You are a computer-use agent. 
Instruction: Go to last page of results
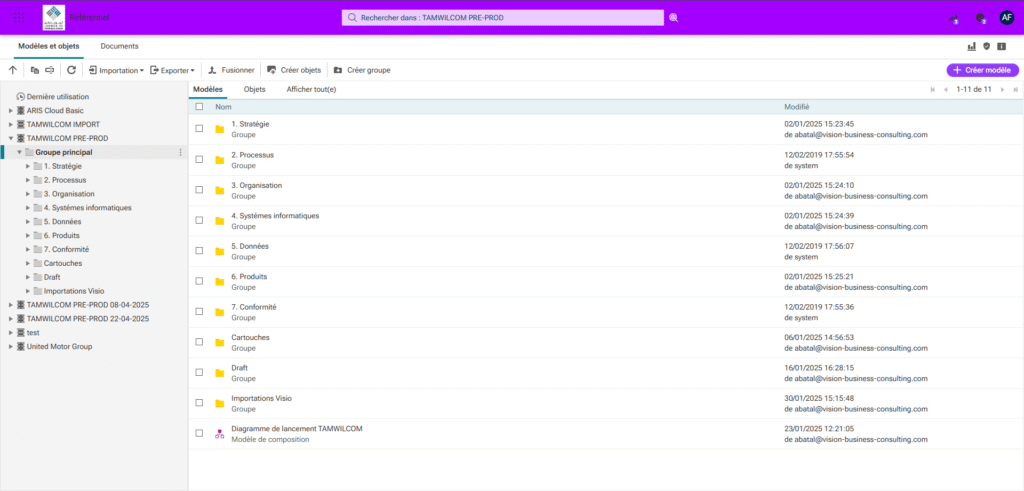pyautogui.click(x=1016, y=89)
